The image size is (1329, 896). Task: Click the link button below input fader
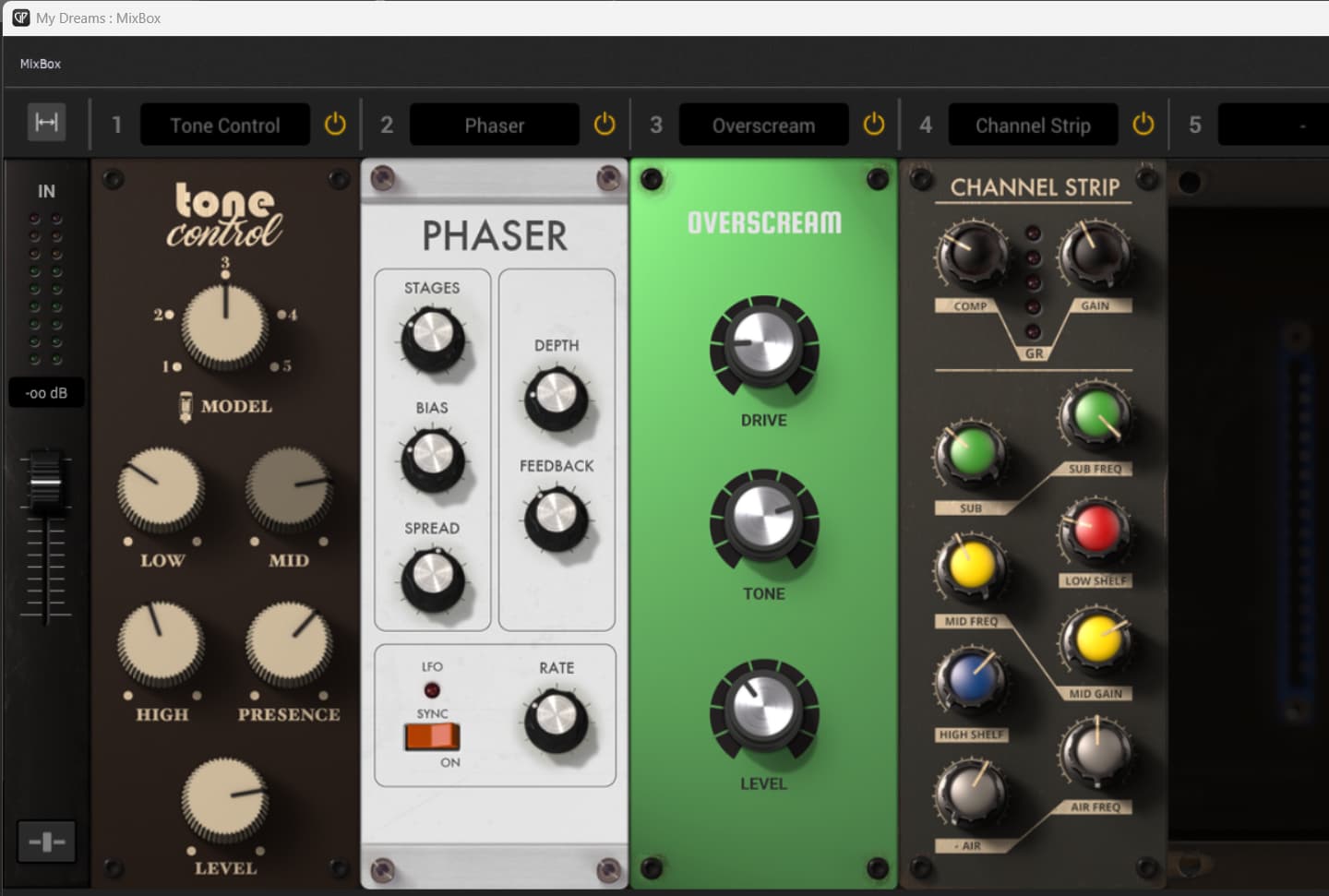(46, 842)
